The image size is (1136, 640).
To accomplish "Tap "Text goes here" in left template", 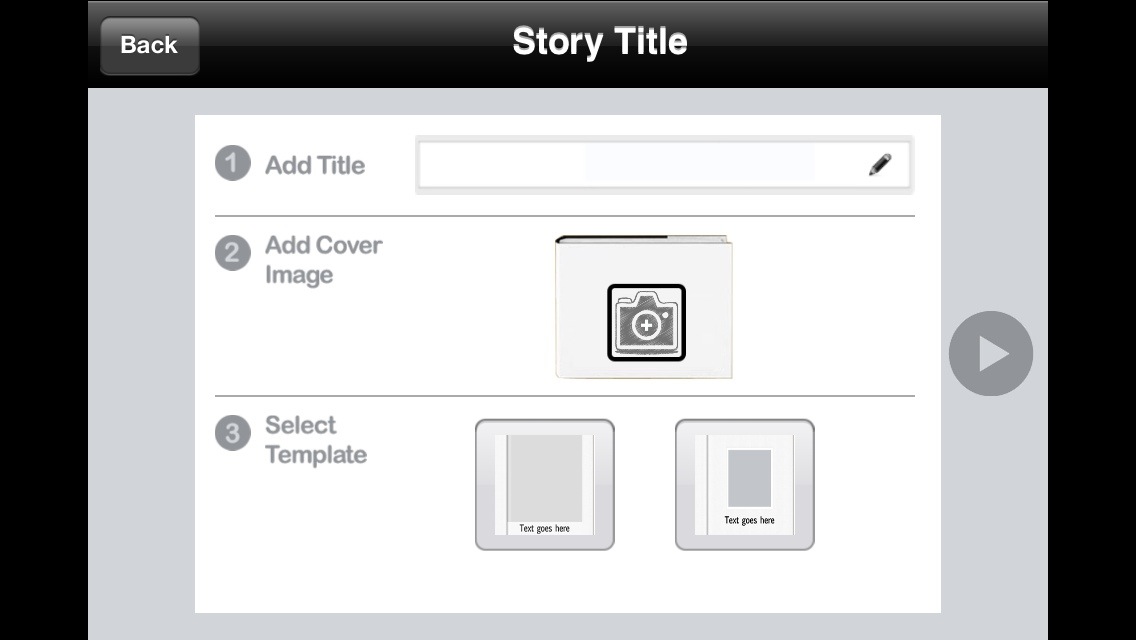I will click(x=545, y=528).
